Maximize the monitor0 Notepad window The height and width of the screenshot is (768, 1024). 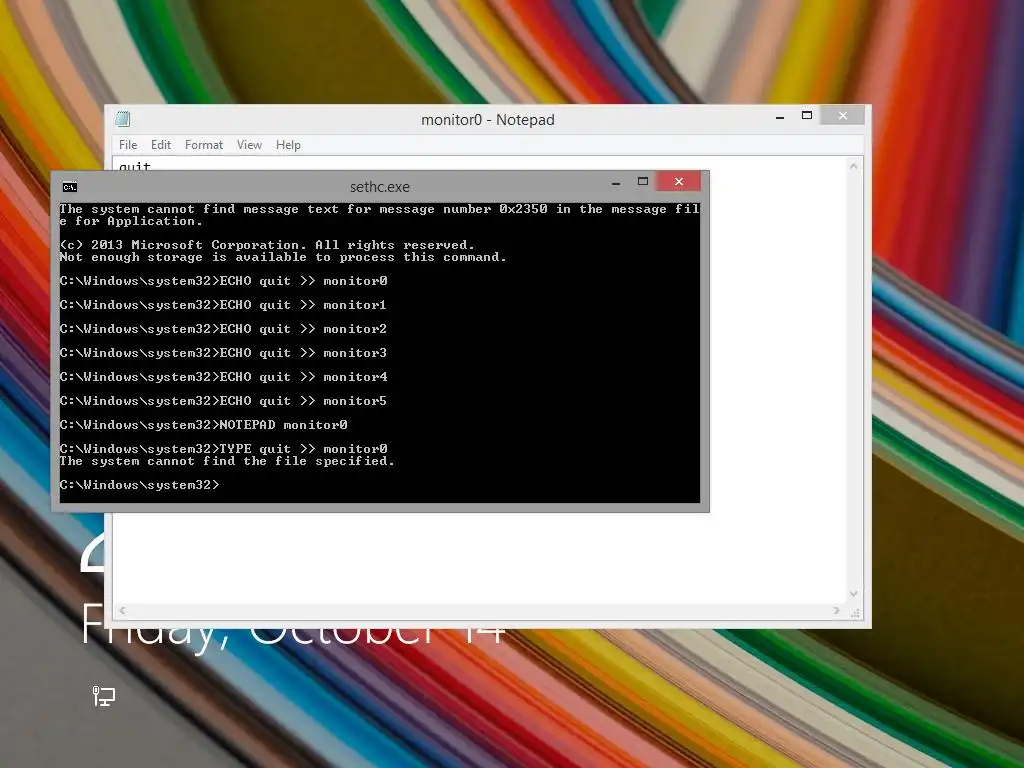pos(807,116)
